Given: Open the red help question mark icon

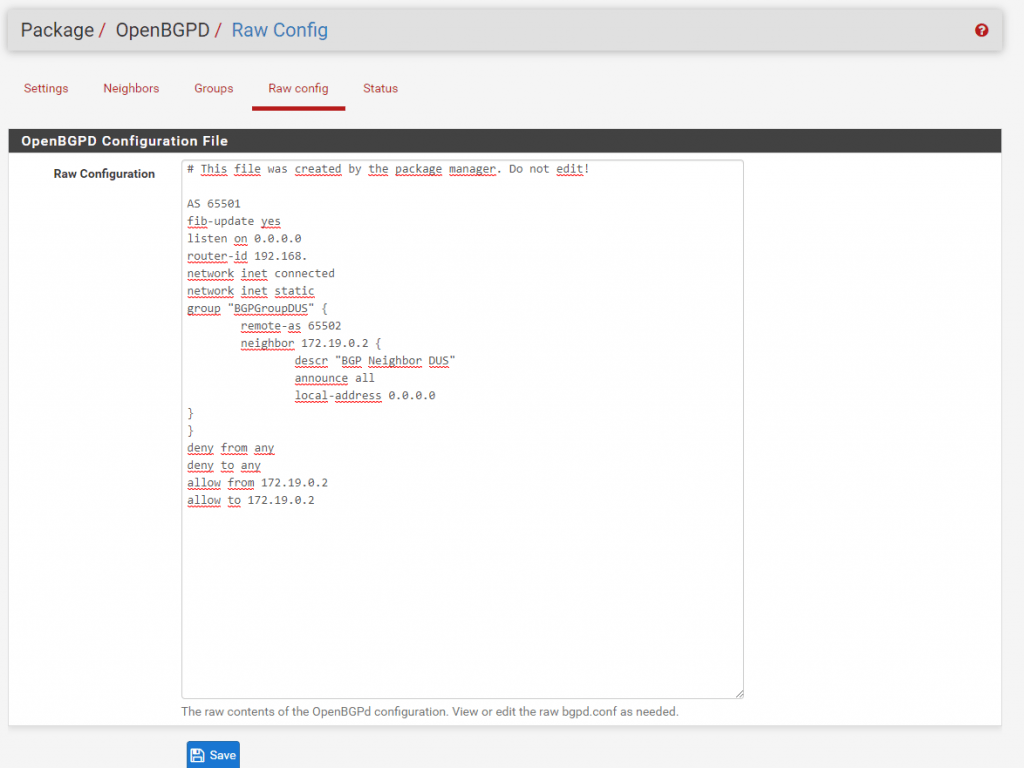Looking at the screenshot, I should pos(981,30).
